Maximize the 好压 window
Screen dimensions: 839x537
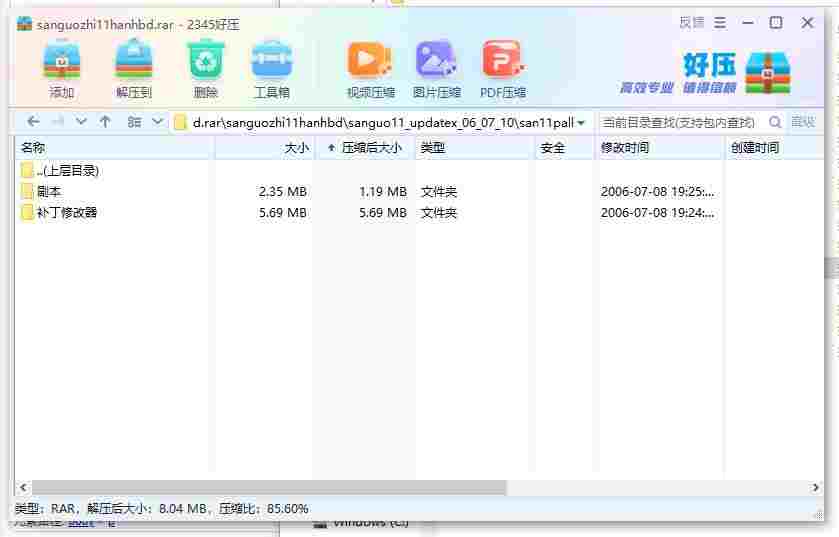776,22
